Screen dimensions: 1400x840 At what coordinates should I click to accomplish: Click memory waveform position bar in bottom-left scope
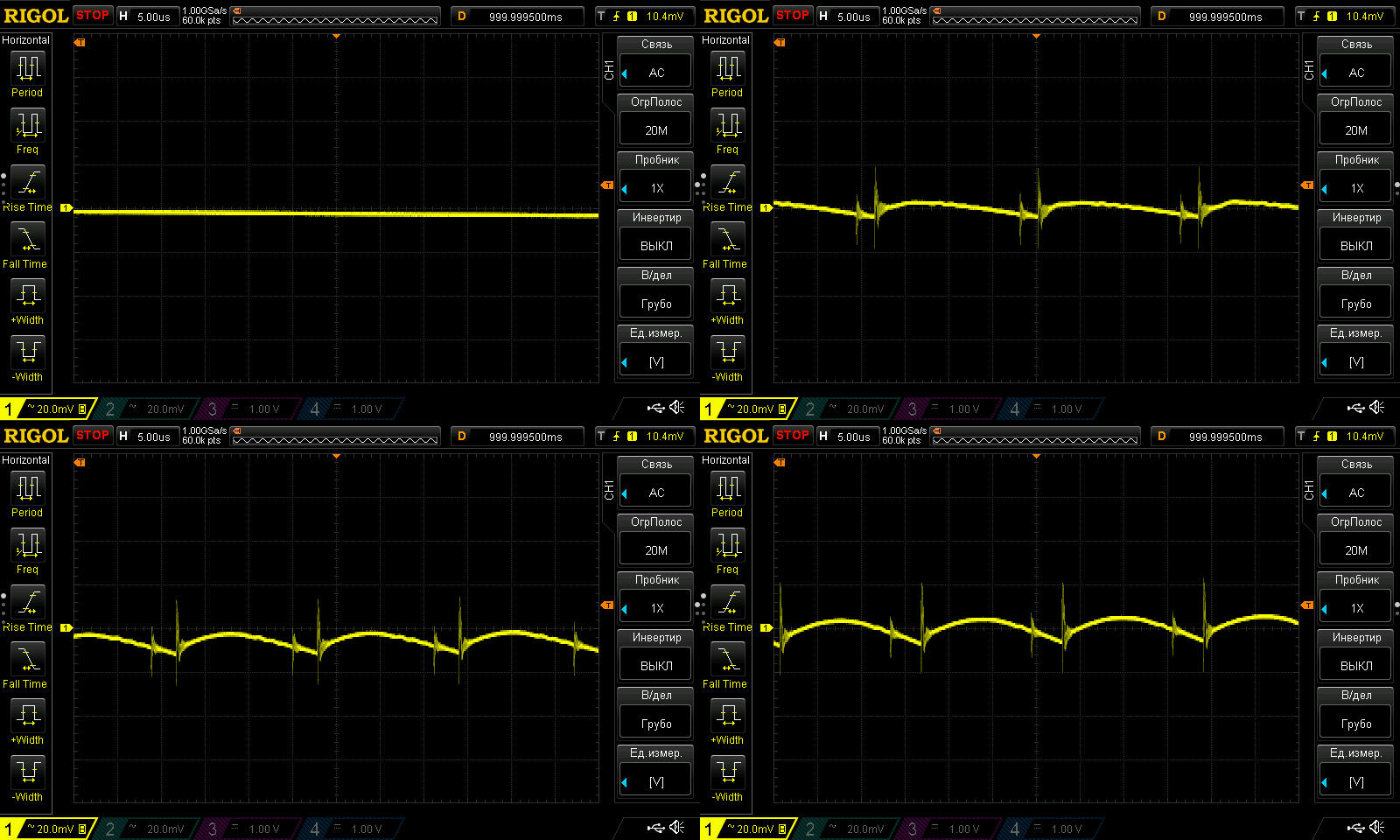[x=335, y=437]
